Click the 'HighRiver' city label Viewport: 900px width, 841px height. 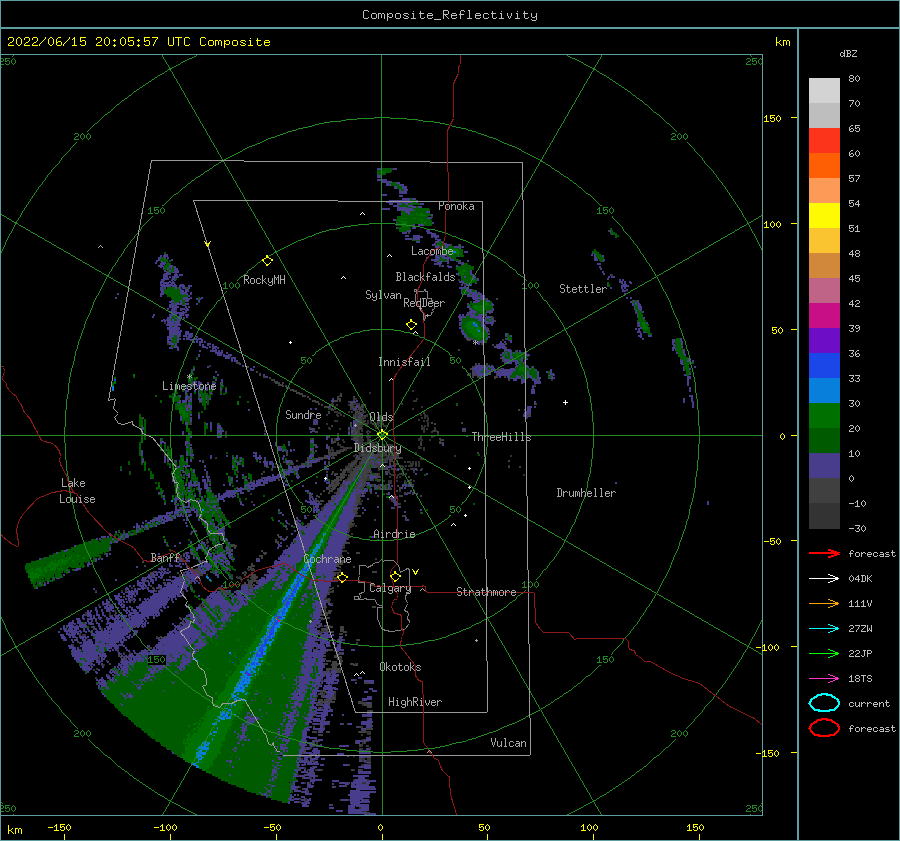[x=415, y=702]
